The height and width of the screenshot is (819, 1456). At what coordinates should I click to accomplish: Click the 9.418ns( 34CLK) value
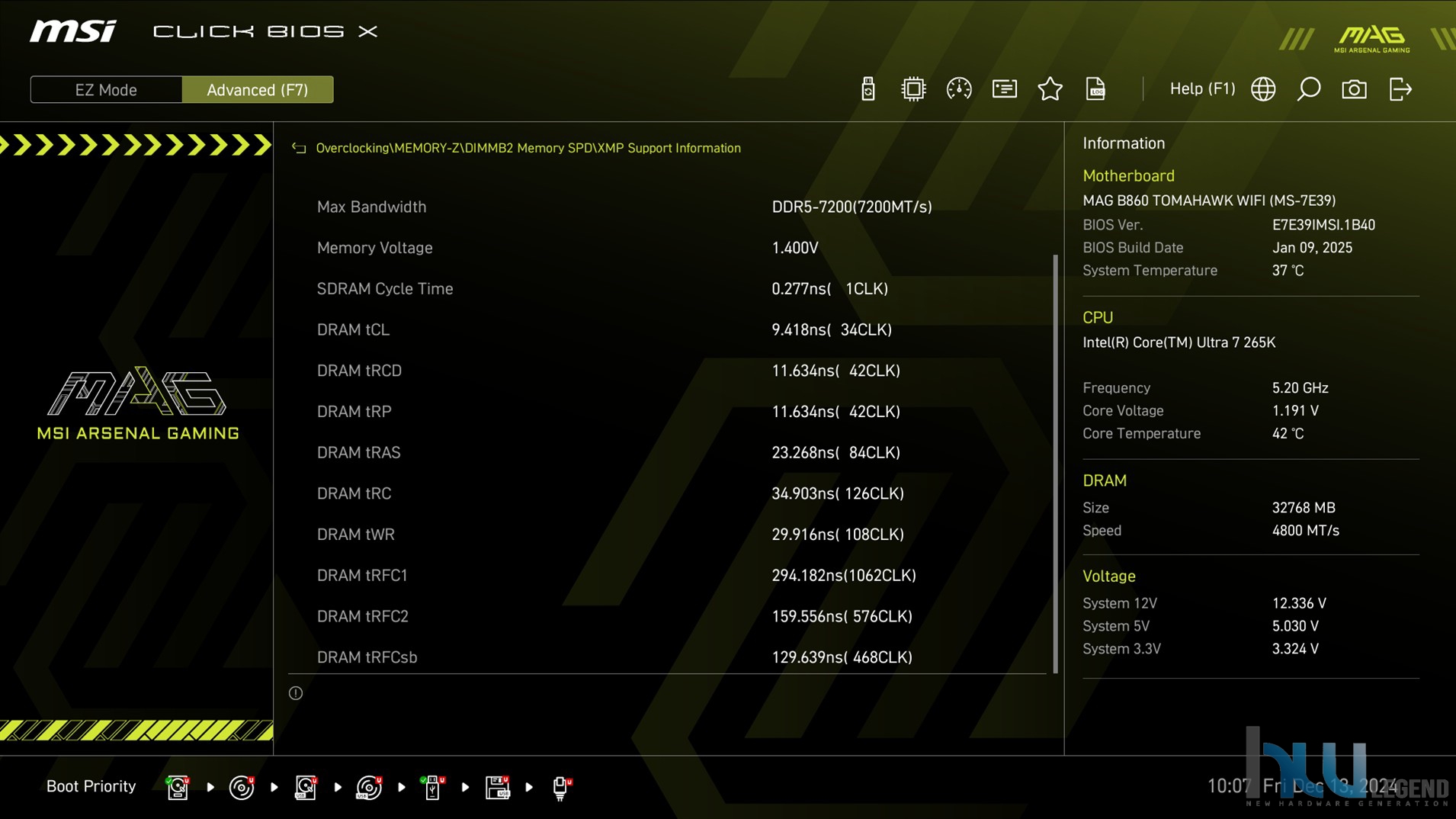click(832, 329)
